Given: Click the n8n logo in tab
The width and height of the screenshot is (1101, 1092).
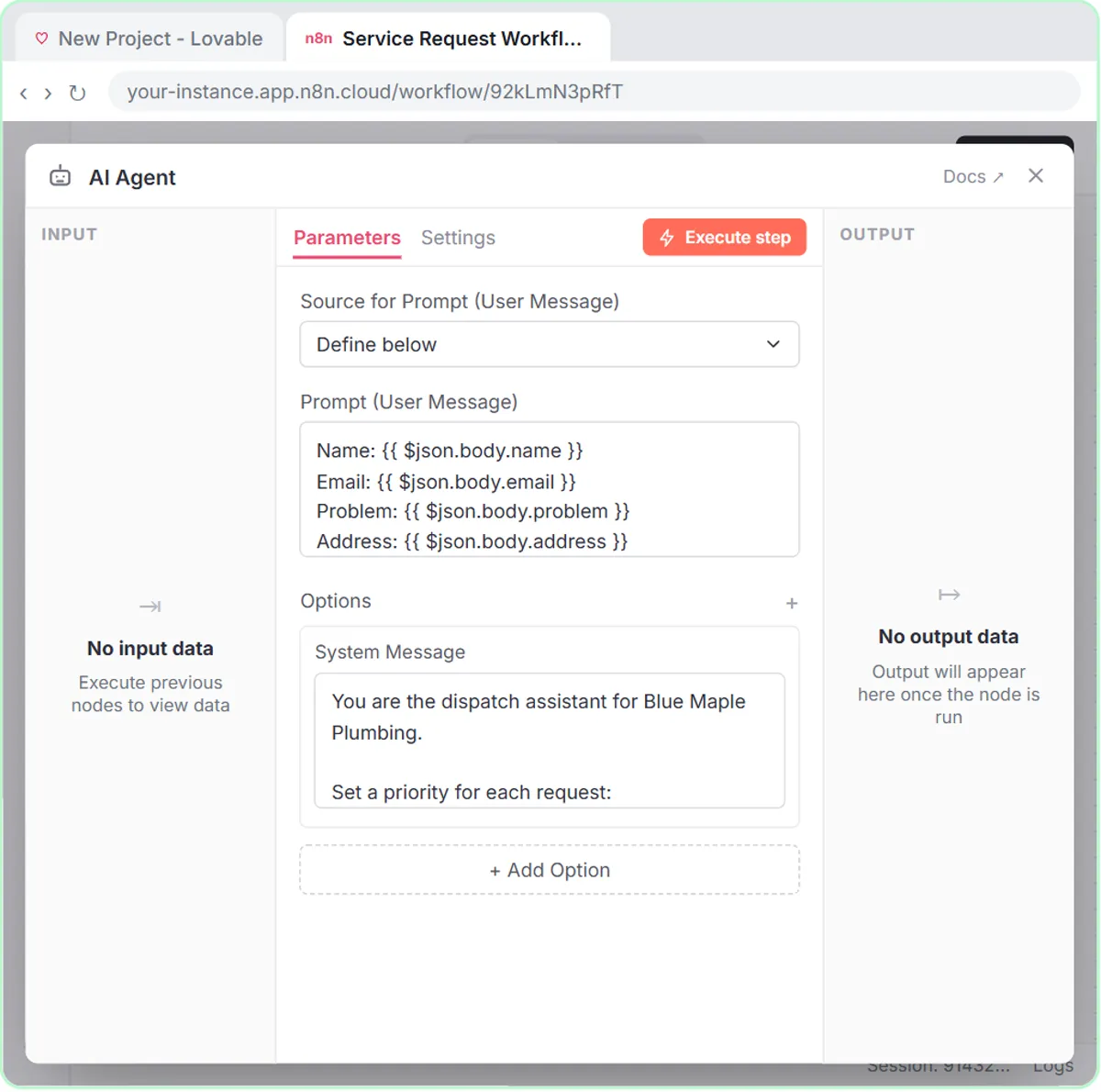Looking at the screenshot, I should coord(318,39).
